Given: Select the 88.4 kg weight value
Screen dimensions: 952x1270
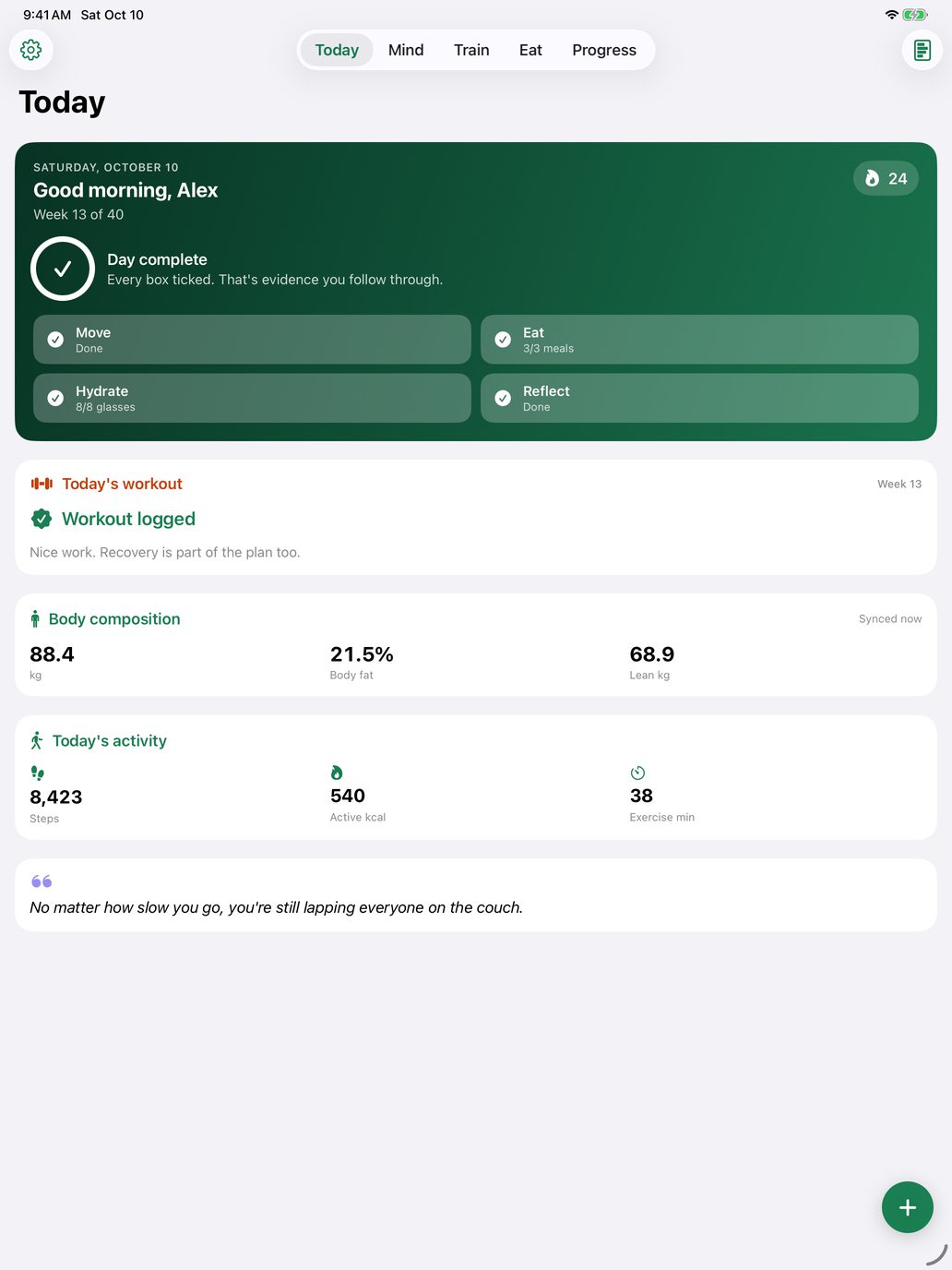Looking at the screenshot, I should (52, 654).
